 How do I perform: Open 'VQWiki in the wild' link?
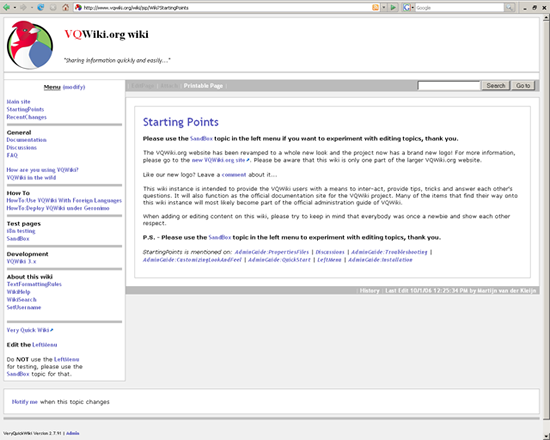[31, 178]
